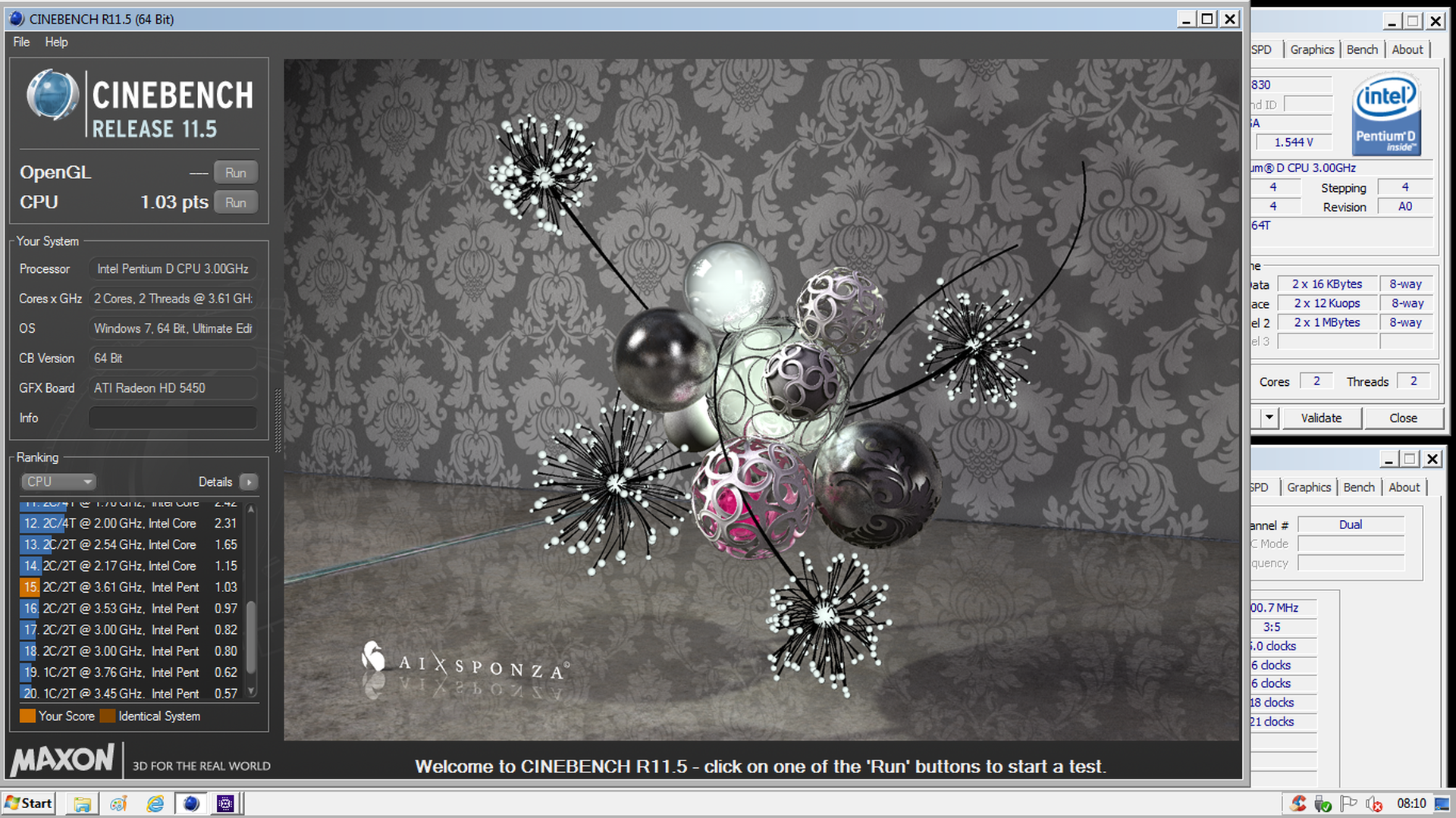Click the MAXON logo
Screen dimensions: 1456x818
(64, 760)
